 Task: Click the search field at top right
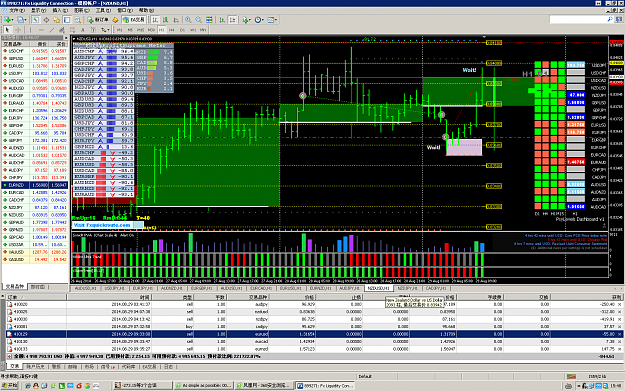(x=581, y=19)
